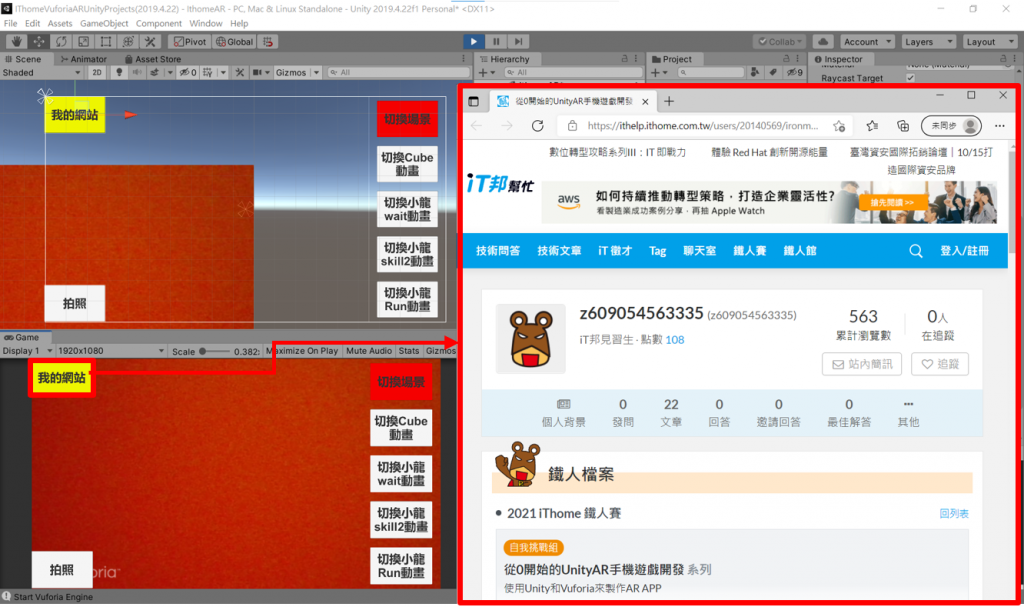Open the Account dropdown

click(x=867, y=42)
